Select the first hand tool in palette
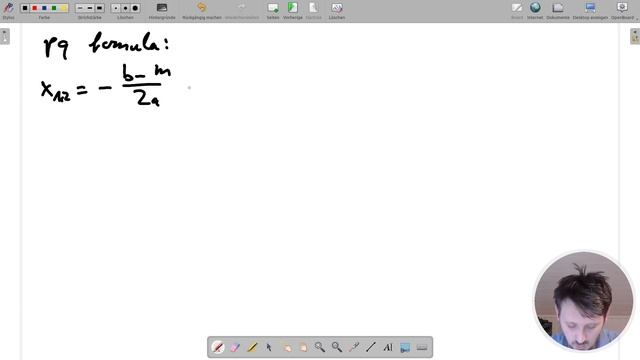Screen dimensions: 640x360 [x=286, y=347]
